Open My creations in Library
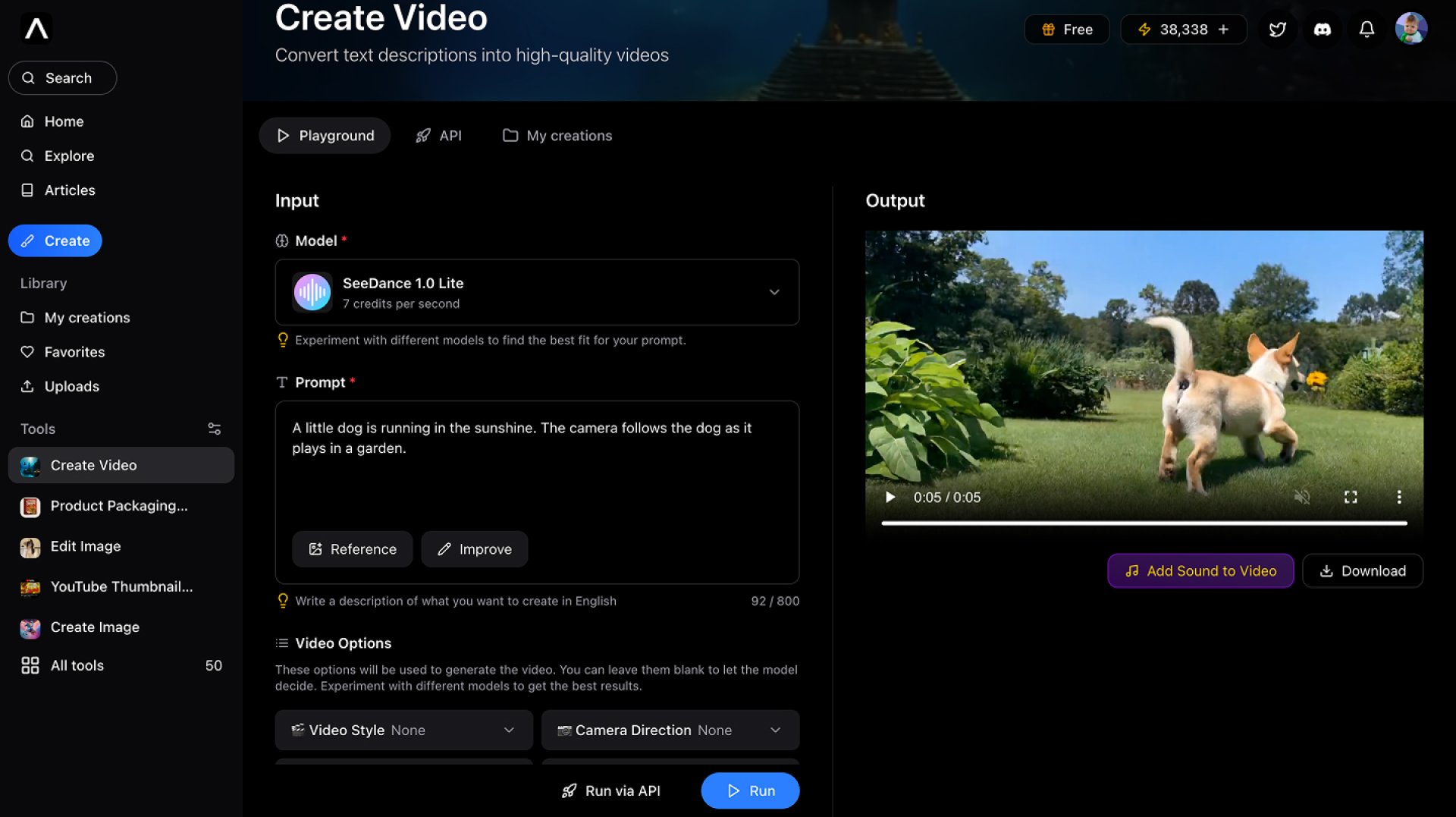The width and height of the screenshot is (1456, 817). tap(75, 317)
